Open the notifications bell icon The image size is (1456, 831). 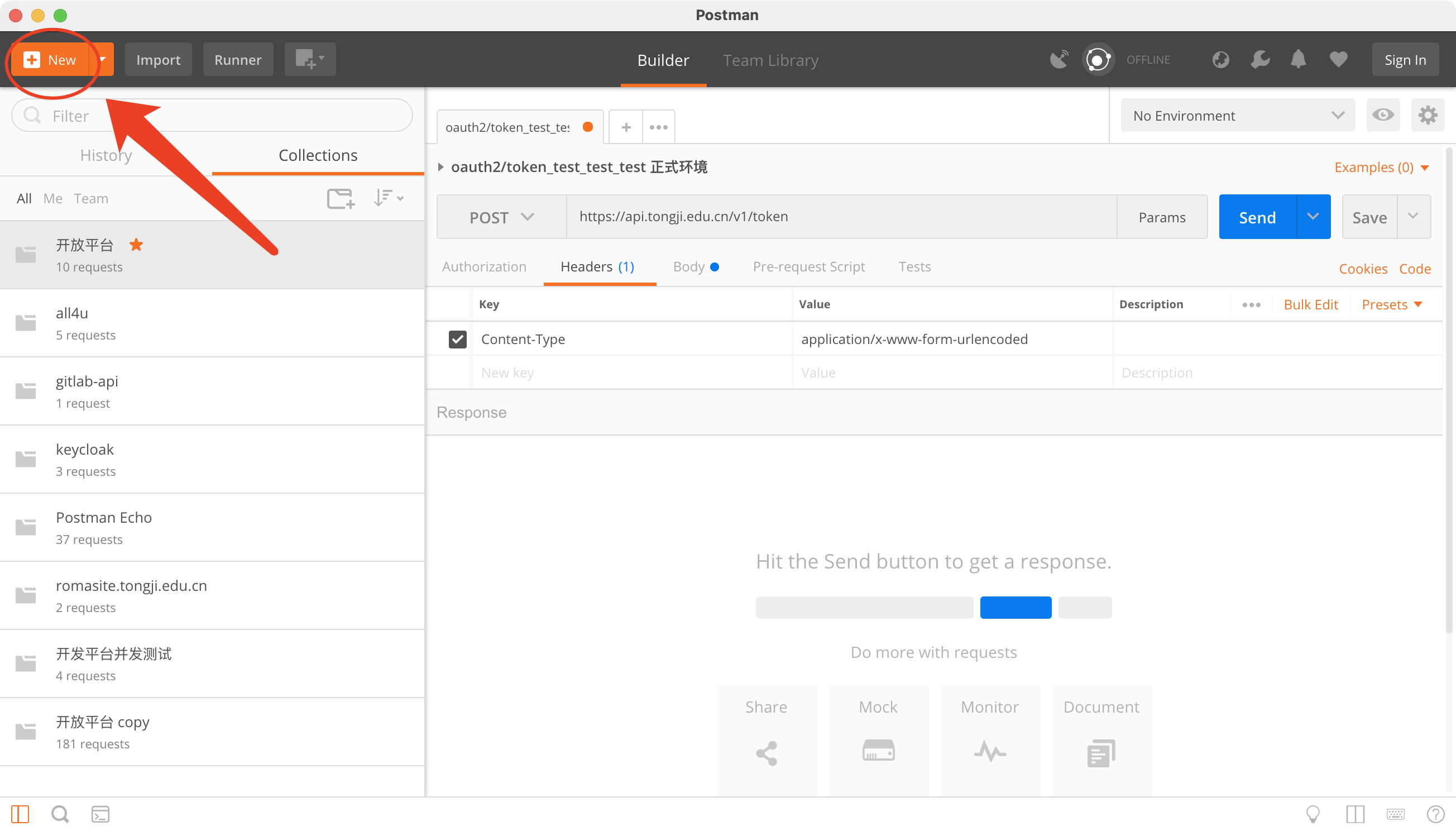[x=1299, y=59]
